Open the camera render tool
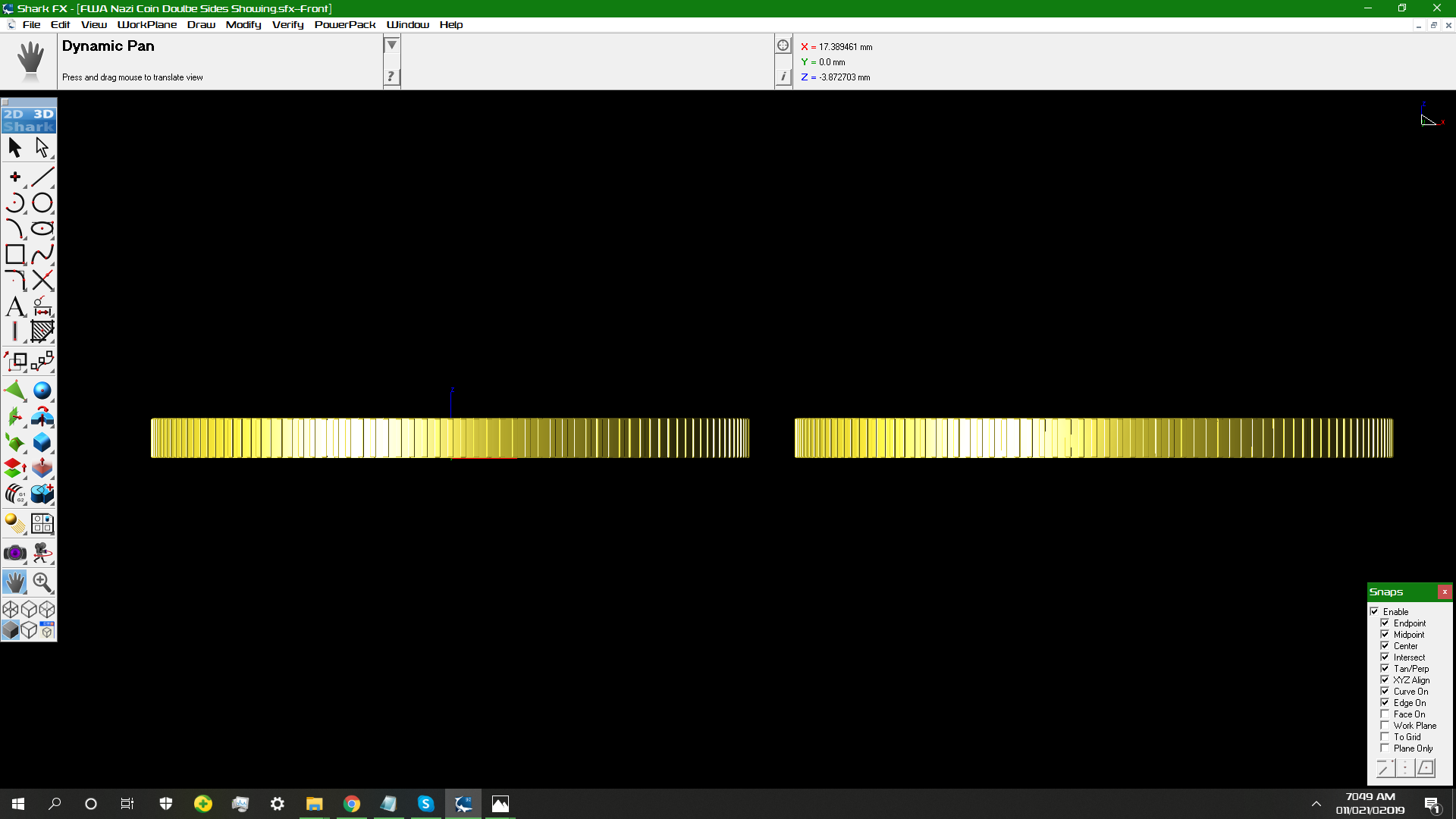 tap(15, 554)
